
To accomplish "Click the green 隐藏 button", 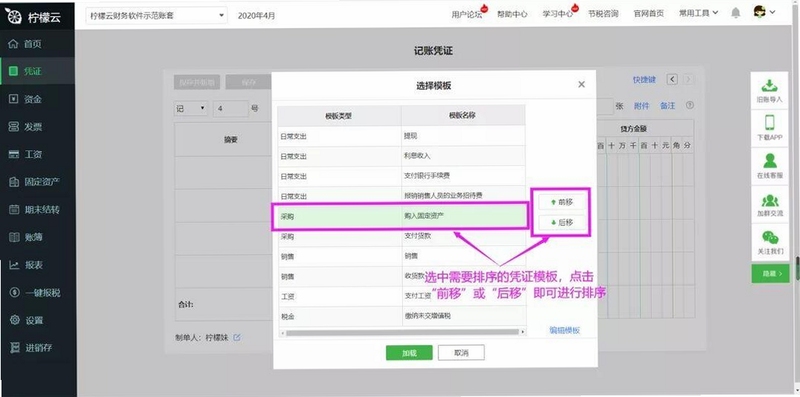I will point(770,274).
